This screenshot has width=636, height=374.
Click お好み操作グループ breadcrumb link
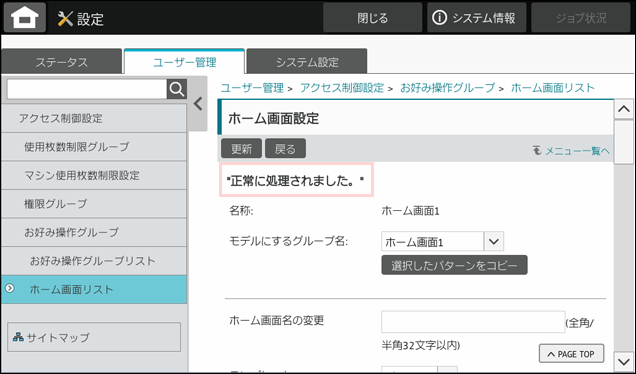coord(447,88)
